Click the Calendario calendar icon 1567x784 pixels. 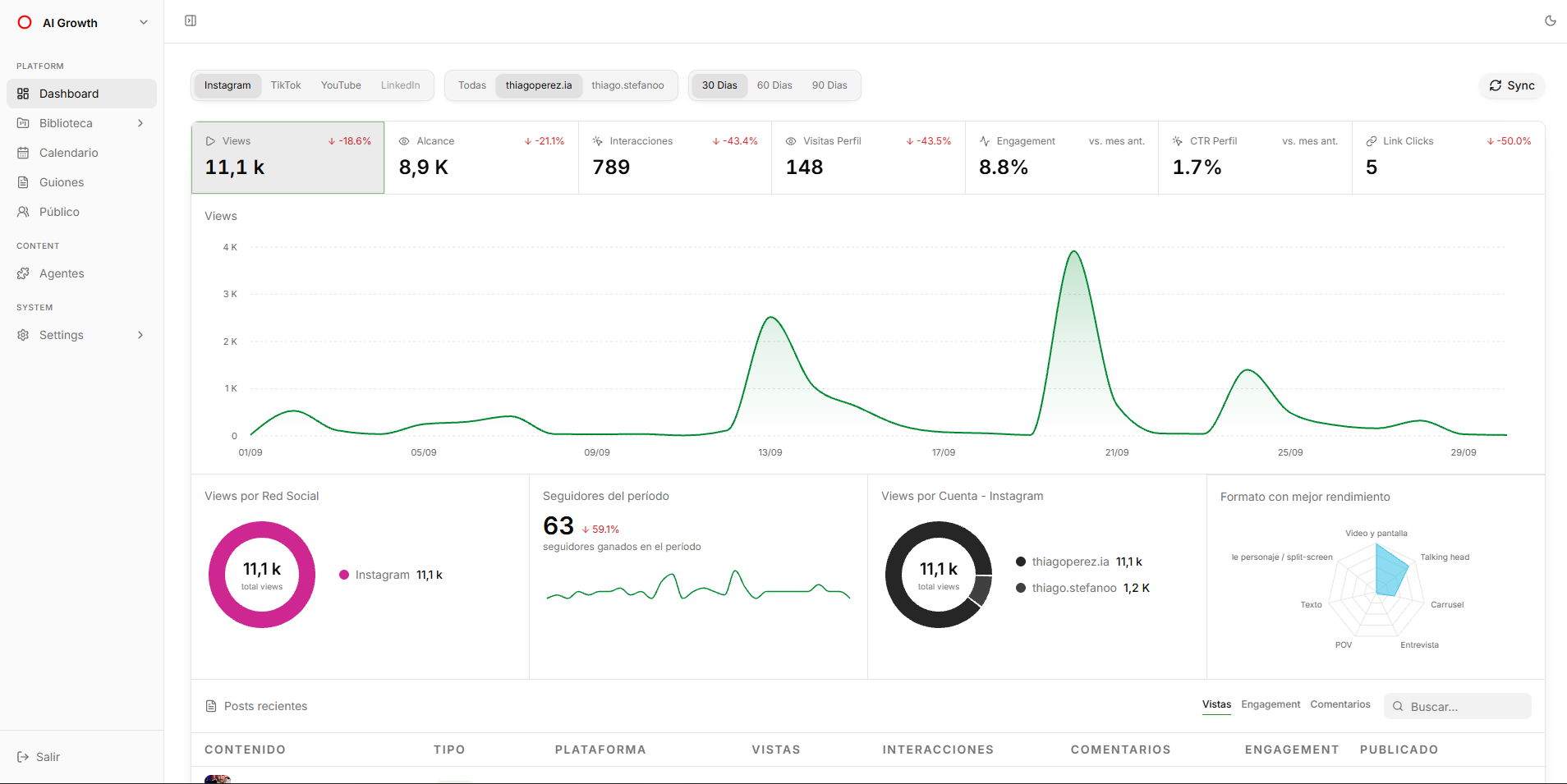(23, 153)
